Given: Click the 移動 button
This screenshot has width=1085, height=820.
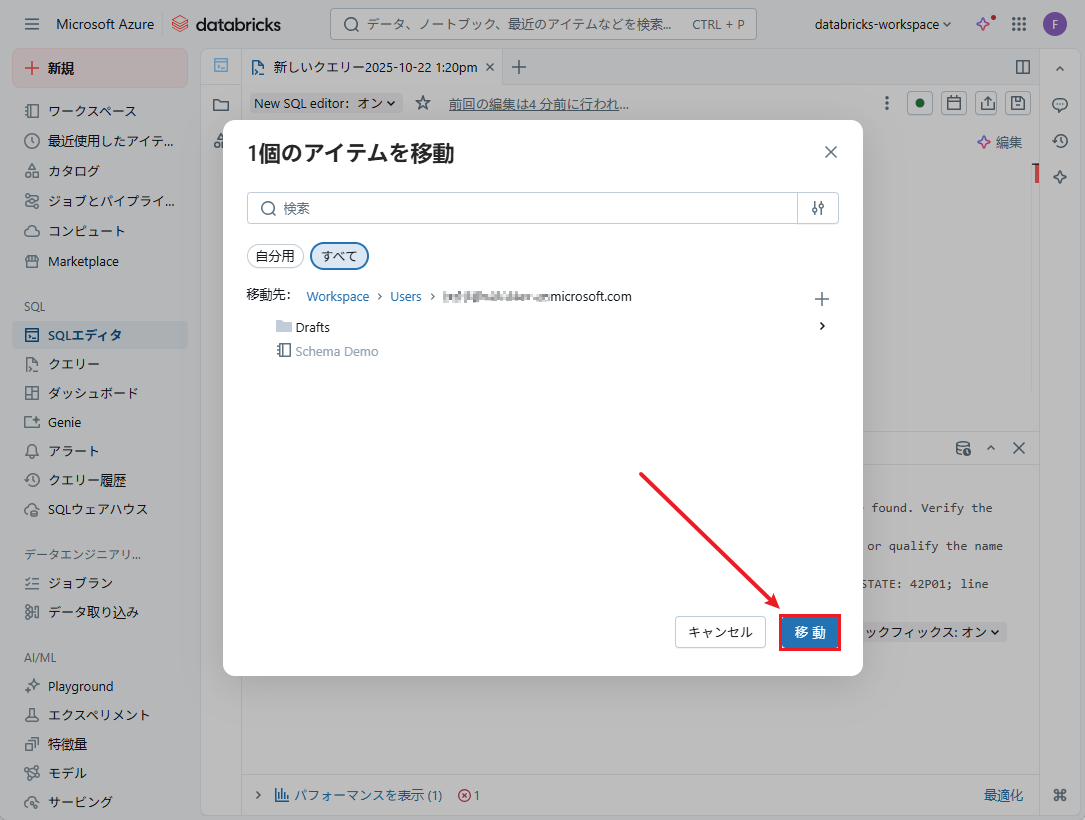Looking at the screenshot, I should click(x=809, y=632).
